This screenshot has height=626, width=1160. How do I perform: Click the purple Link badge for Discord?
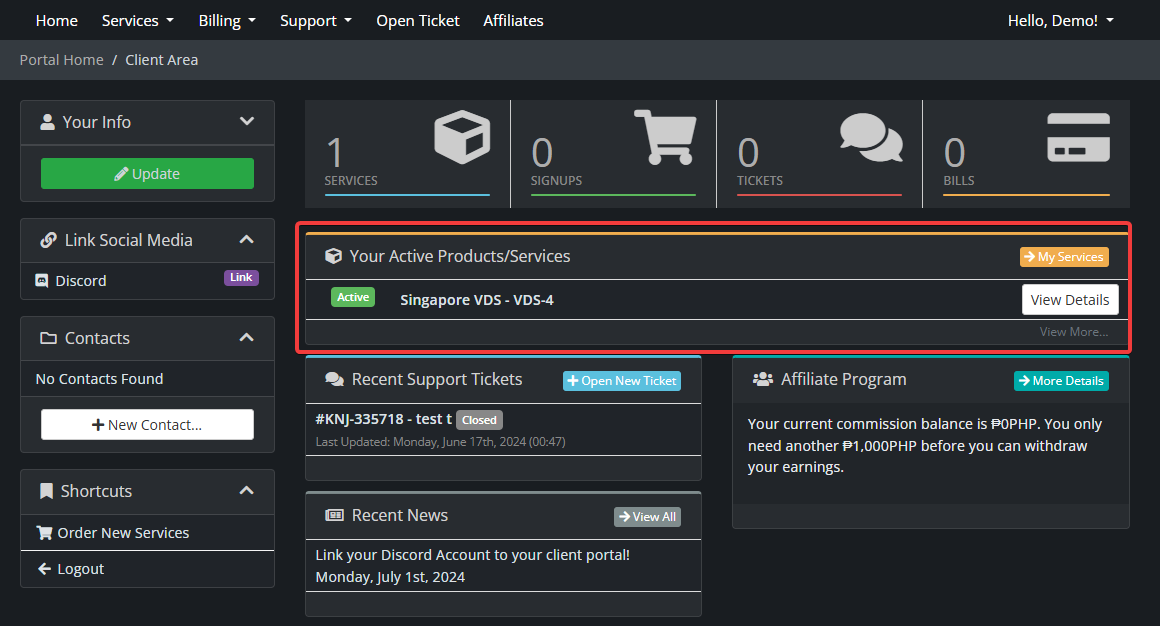(x=241, y=278)
